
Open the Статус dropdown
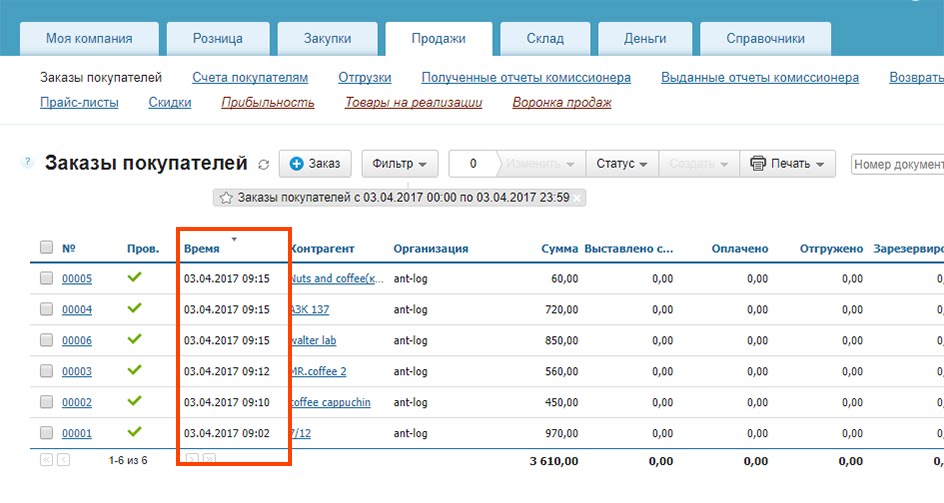tap(622, 164)
